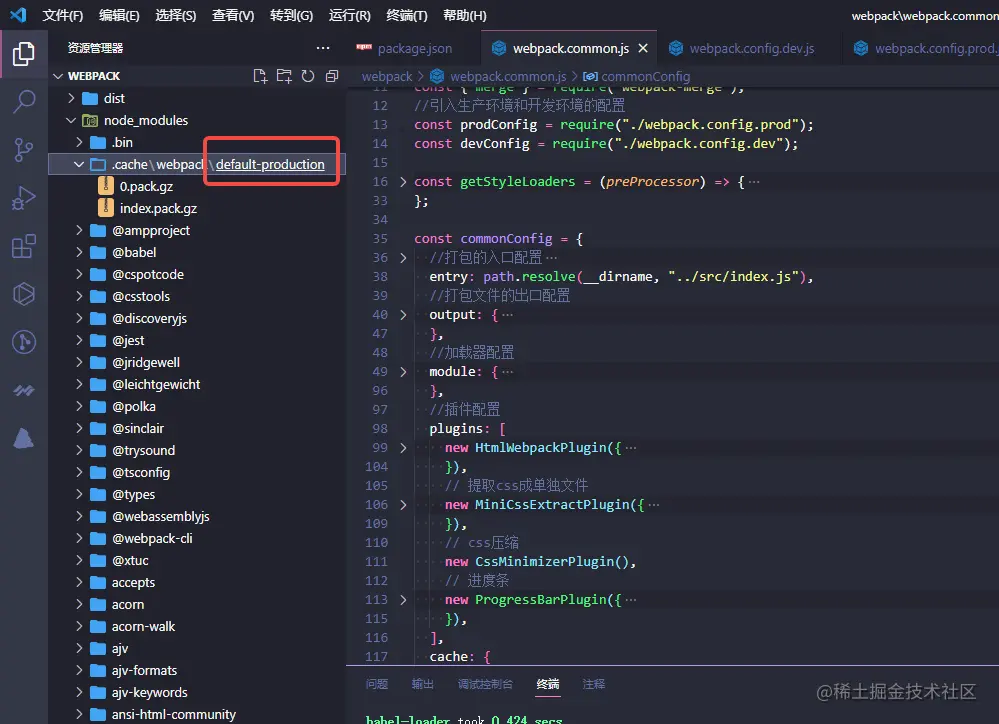Collapse all folders in explorer

332,76
